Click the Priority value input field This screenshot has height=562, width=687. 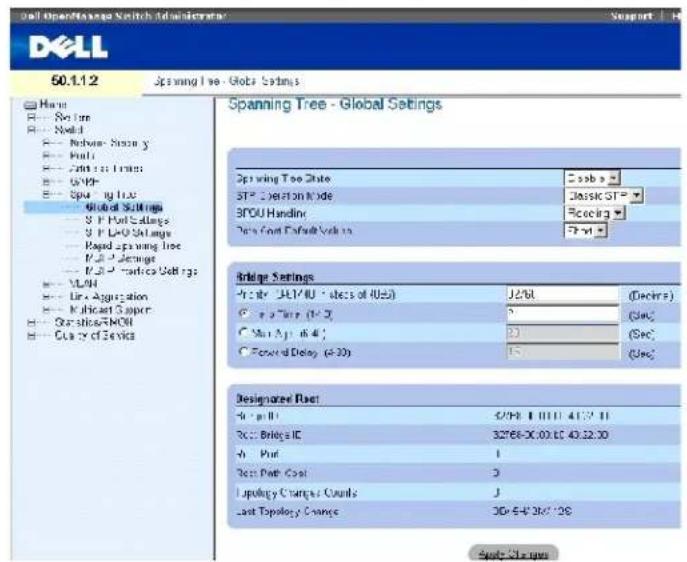click(x=563, y=294)
